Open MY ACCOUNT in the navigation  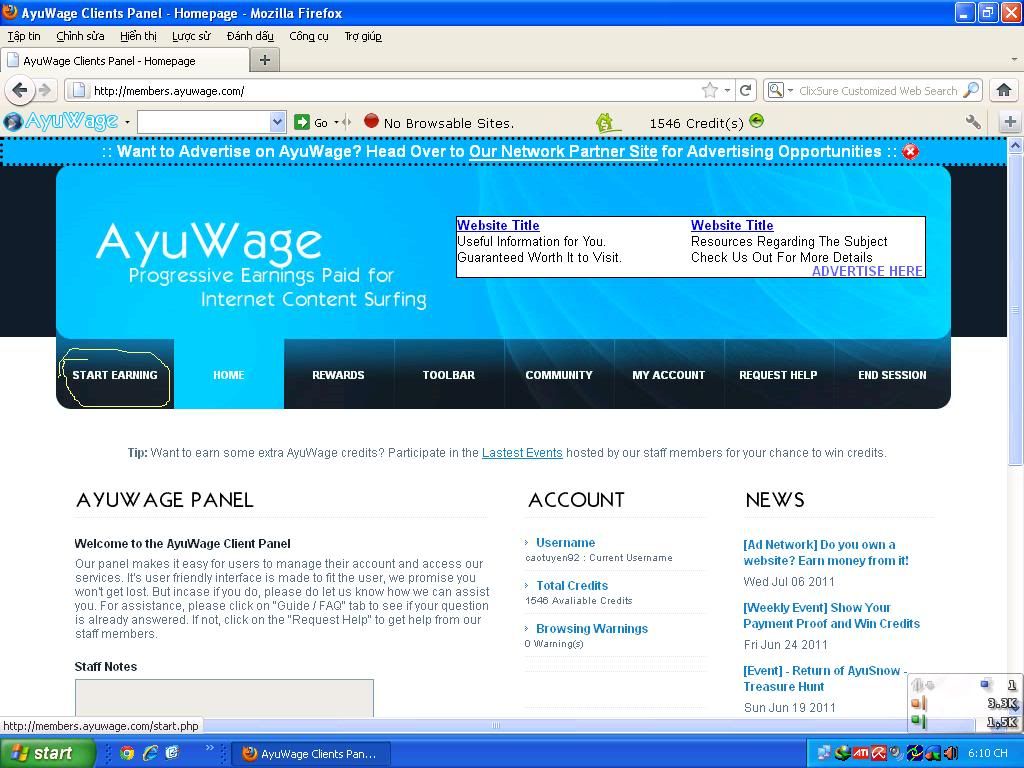pos(669,375)
